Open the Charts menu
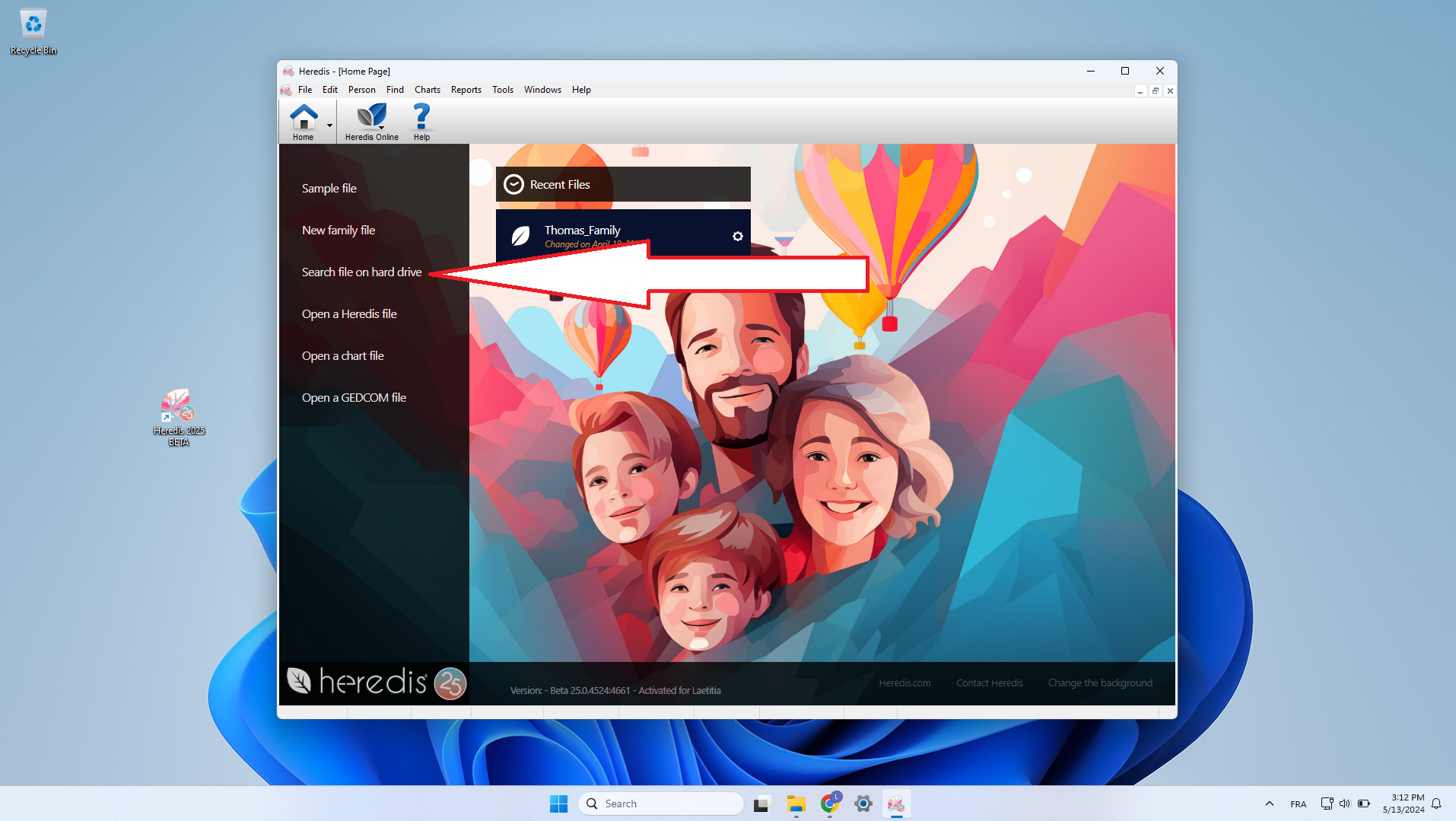The width and height of the screenshot is (1456, 821). click(x=427, y=89)
